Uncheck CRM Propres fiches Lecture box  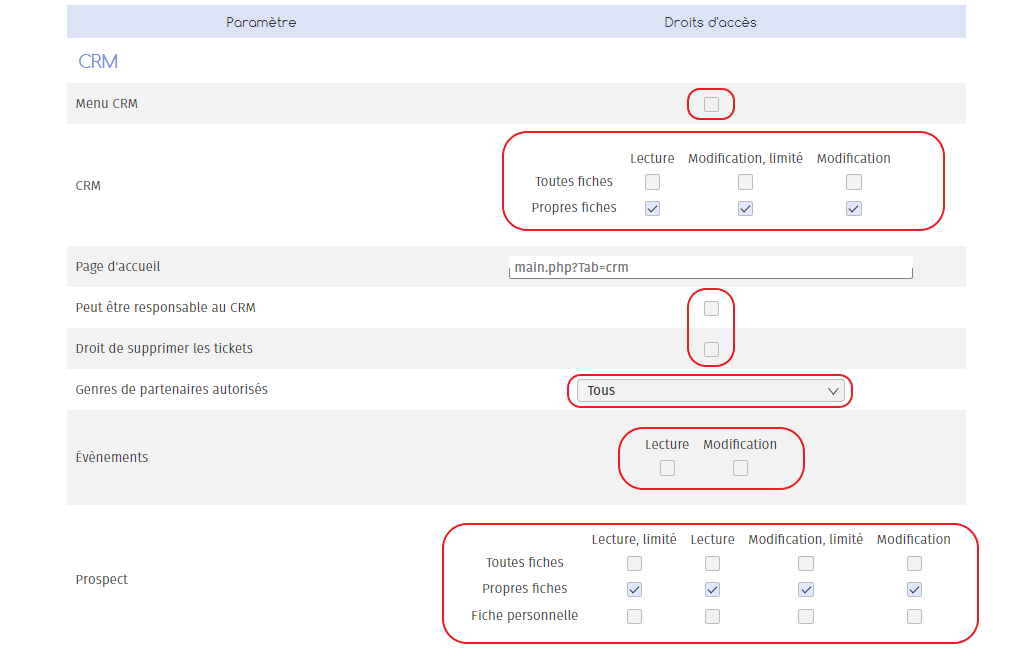coord(652,208)
